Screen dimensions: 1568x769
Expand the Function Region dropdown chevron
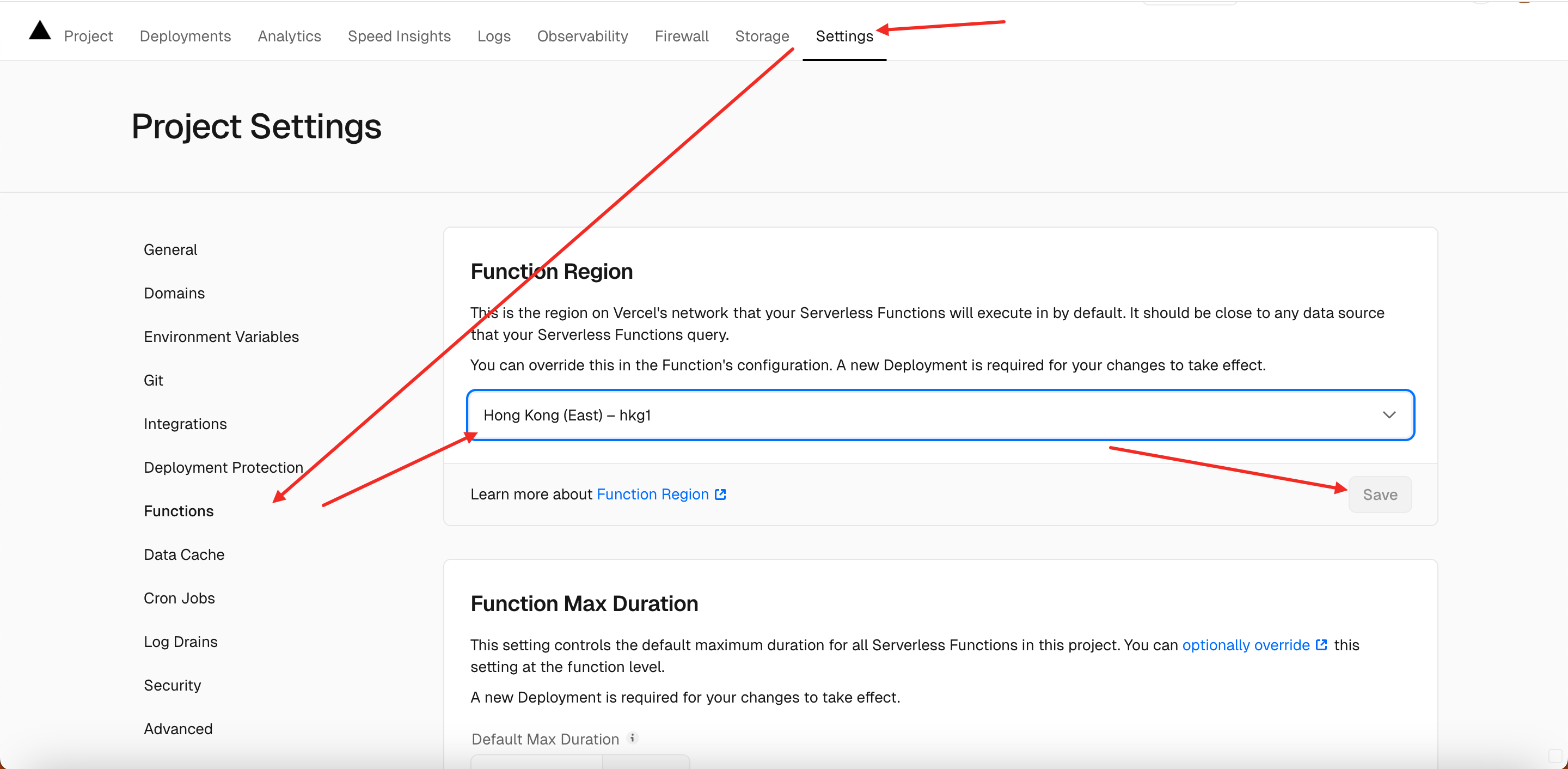point(1388,415)
